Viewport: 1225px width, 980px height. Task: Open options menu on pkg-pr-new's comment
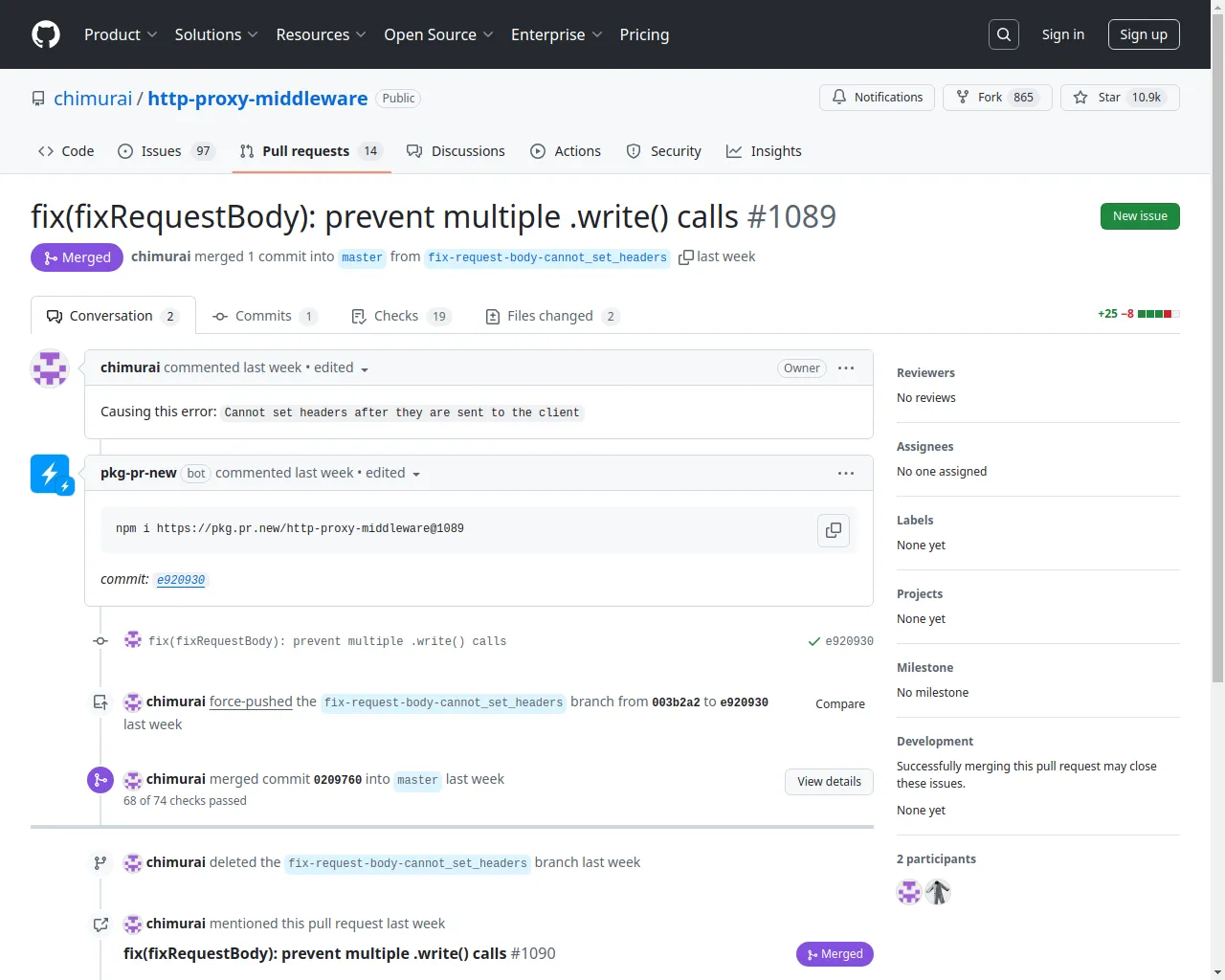846,474
